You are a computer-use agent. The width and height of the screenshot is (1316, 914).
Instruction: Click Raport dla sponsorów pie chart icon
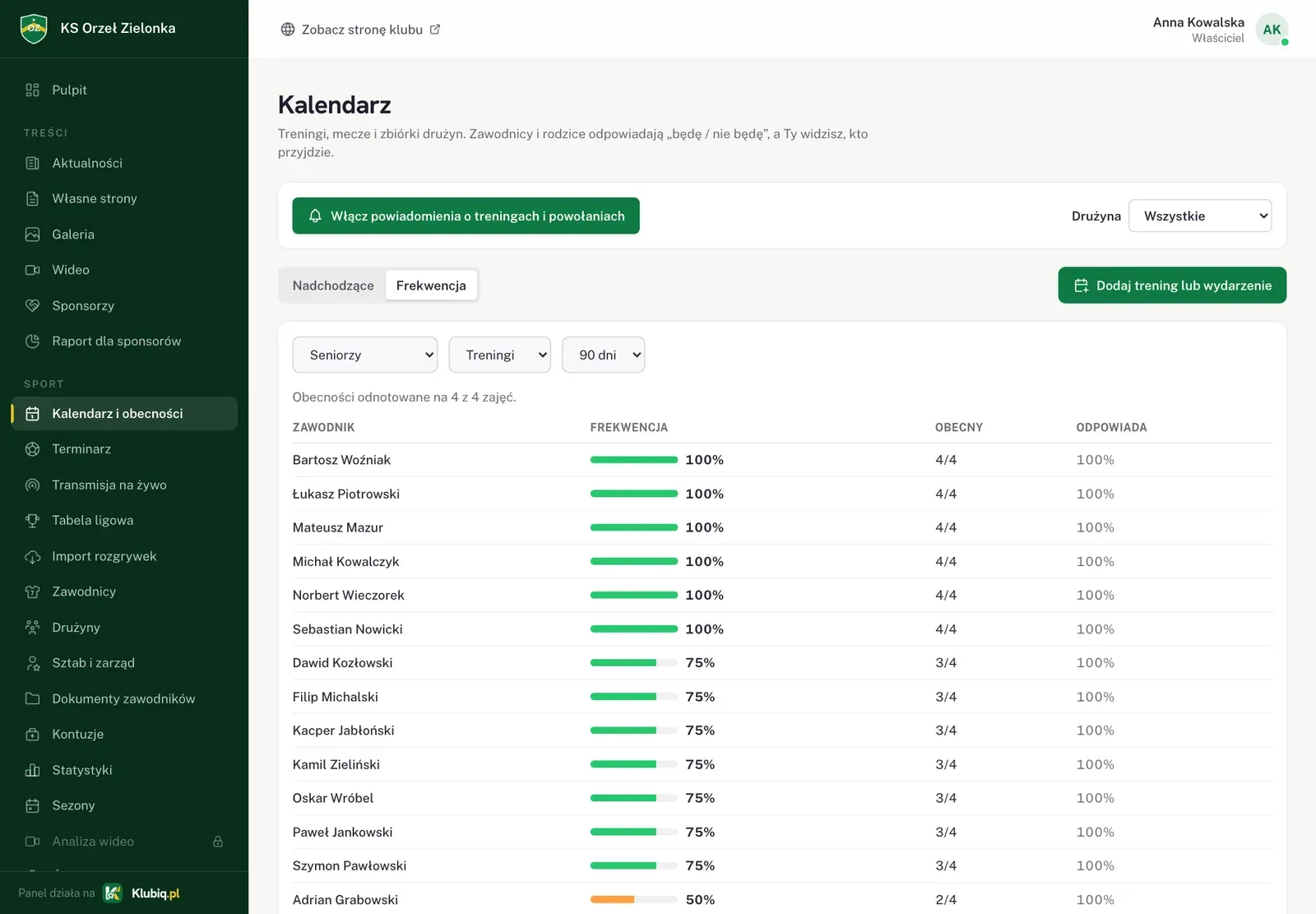click(x=33, y=341)
